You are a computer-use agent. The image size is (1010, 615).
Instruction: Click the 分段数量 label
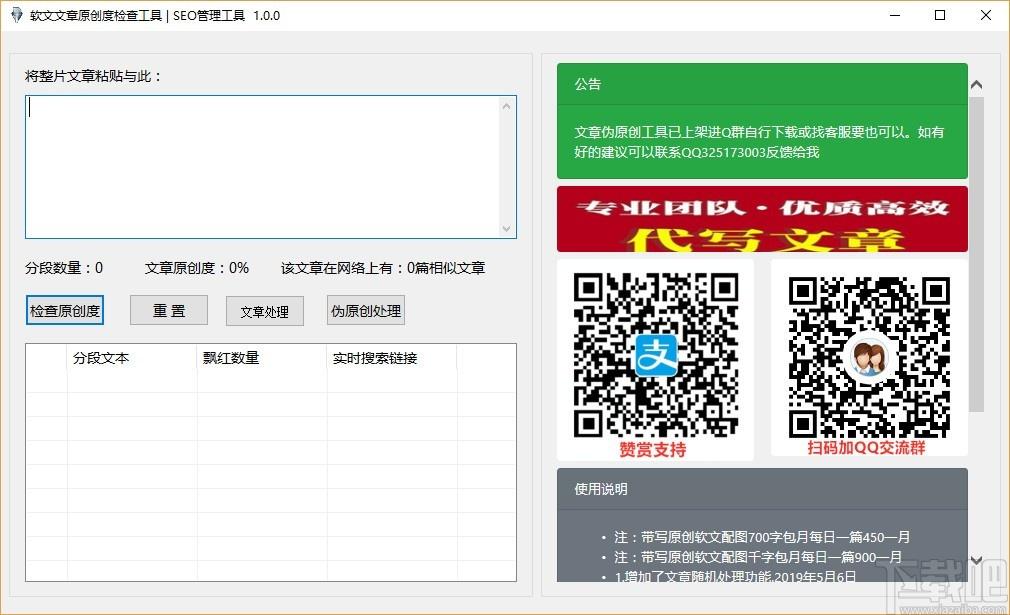(x=64, y=268)
